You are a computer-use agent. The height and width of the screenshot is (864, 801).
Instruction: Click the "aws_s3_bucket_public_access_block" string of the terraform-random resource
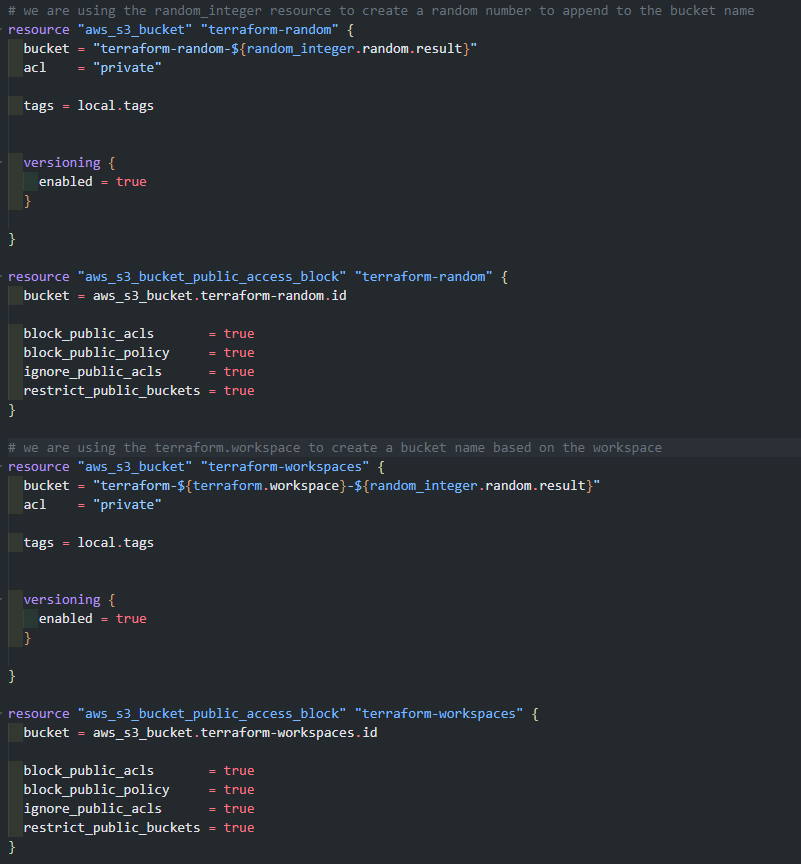coord(212,277)
